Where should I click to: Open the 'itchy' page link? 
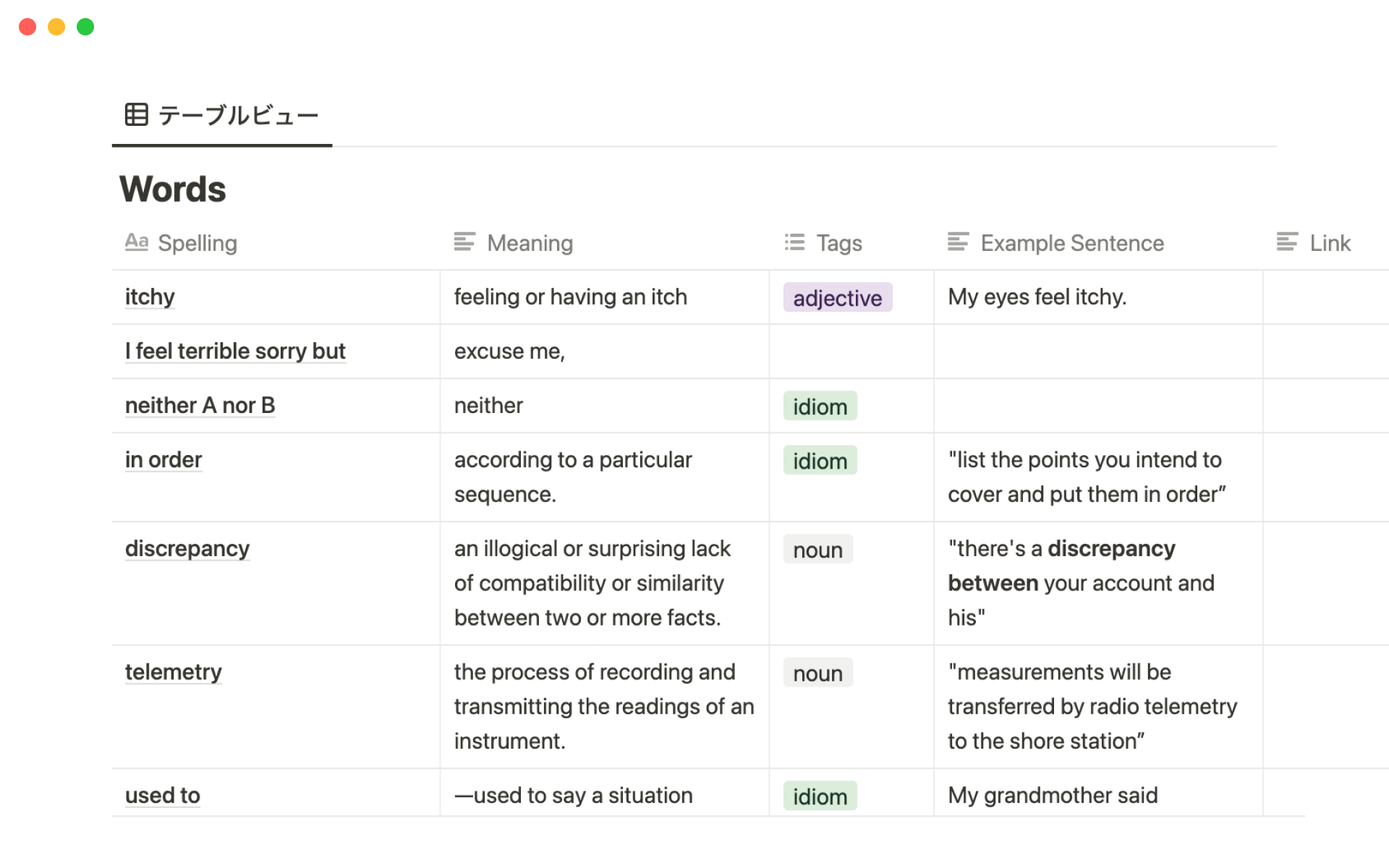point(150,297)
